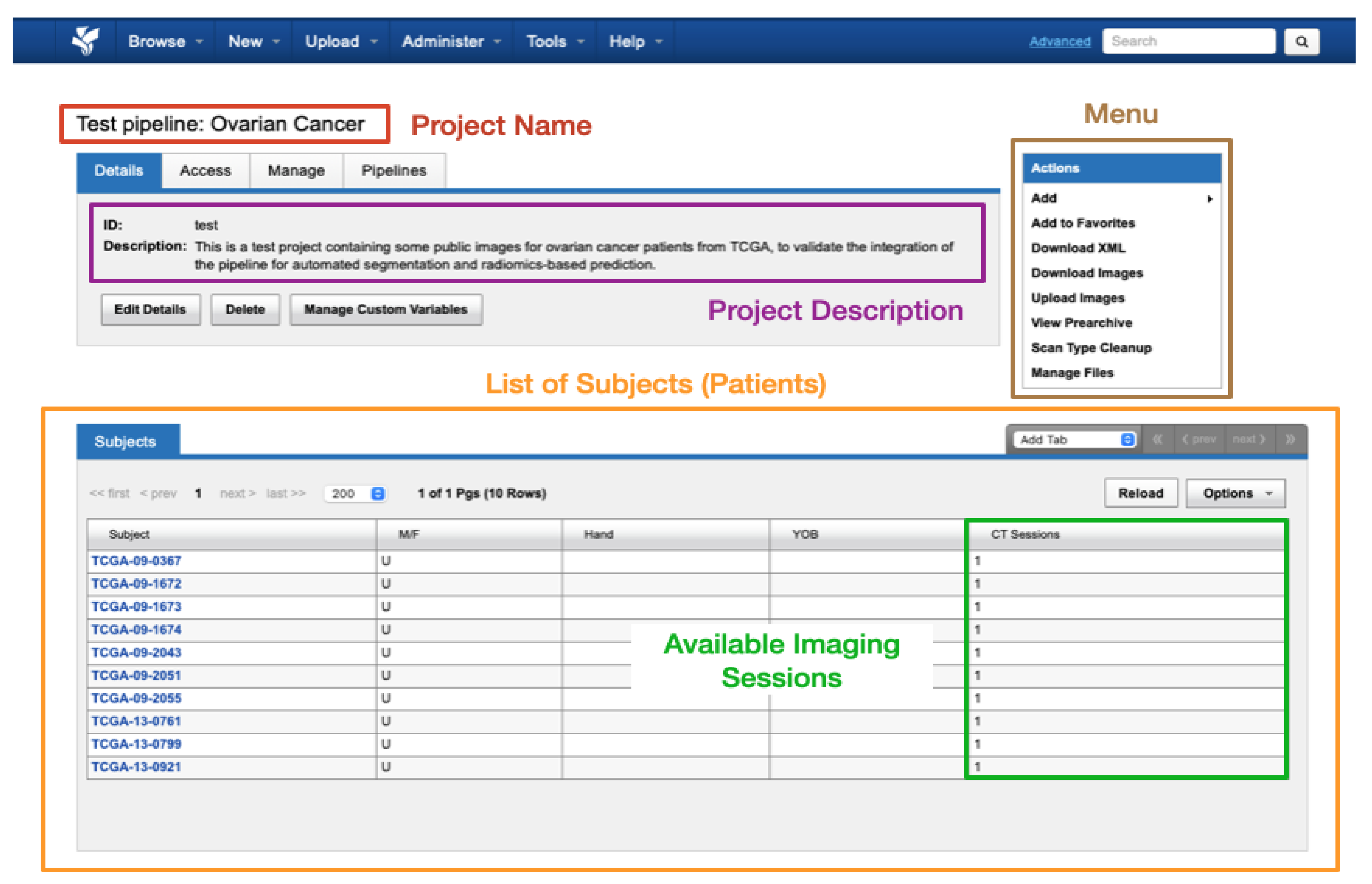Click the next tab navigation arrow
The height and width of the screenshot is (884, 1372).
click(1248, 439)
